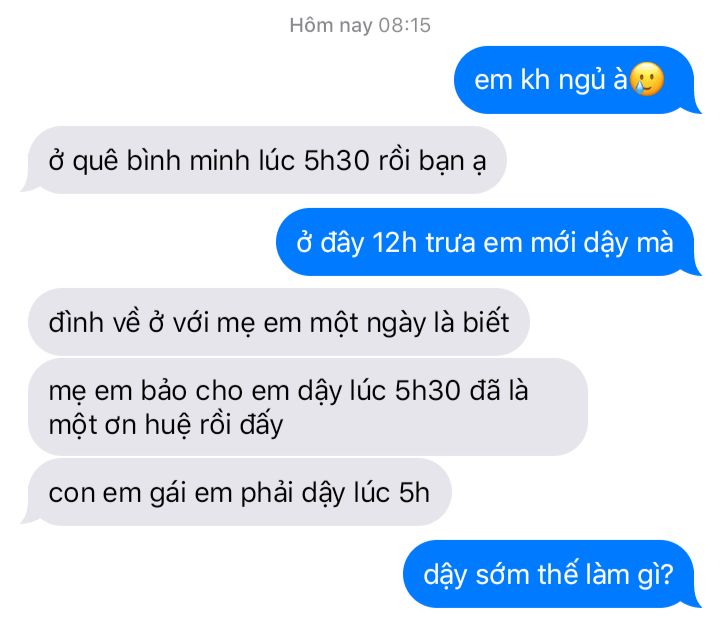Screen dimensions: 720x620
Task: Select the "em kh ngủ à" message bubble
Action: pyautogui.click(x=577, y=80)
